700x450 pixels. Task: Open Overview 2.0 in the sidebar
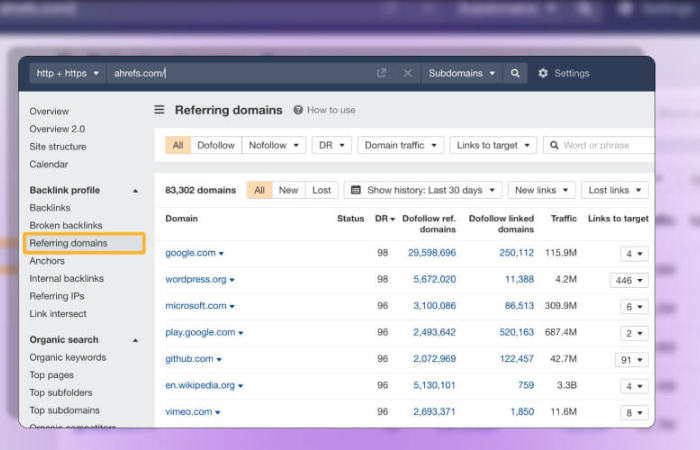click(x=57, y=129)
